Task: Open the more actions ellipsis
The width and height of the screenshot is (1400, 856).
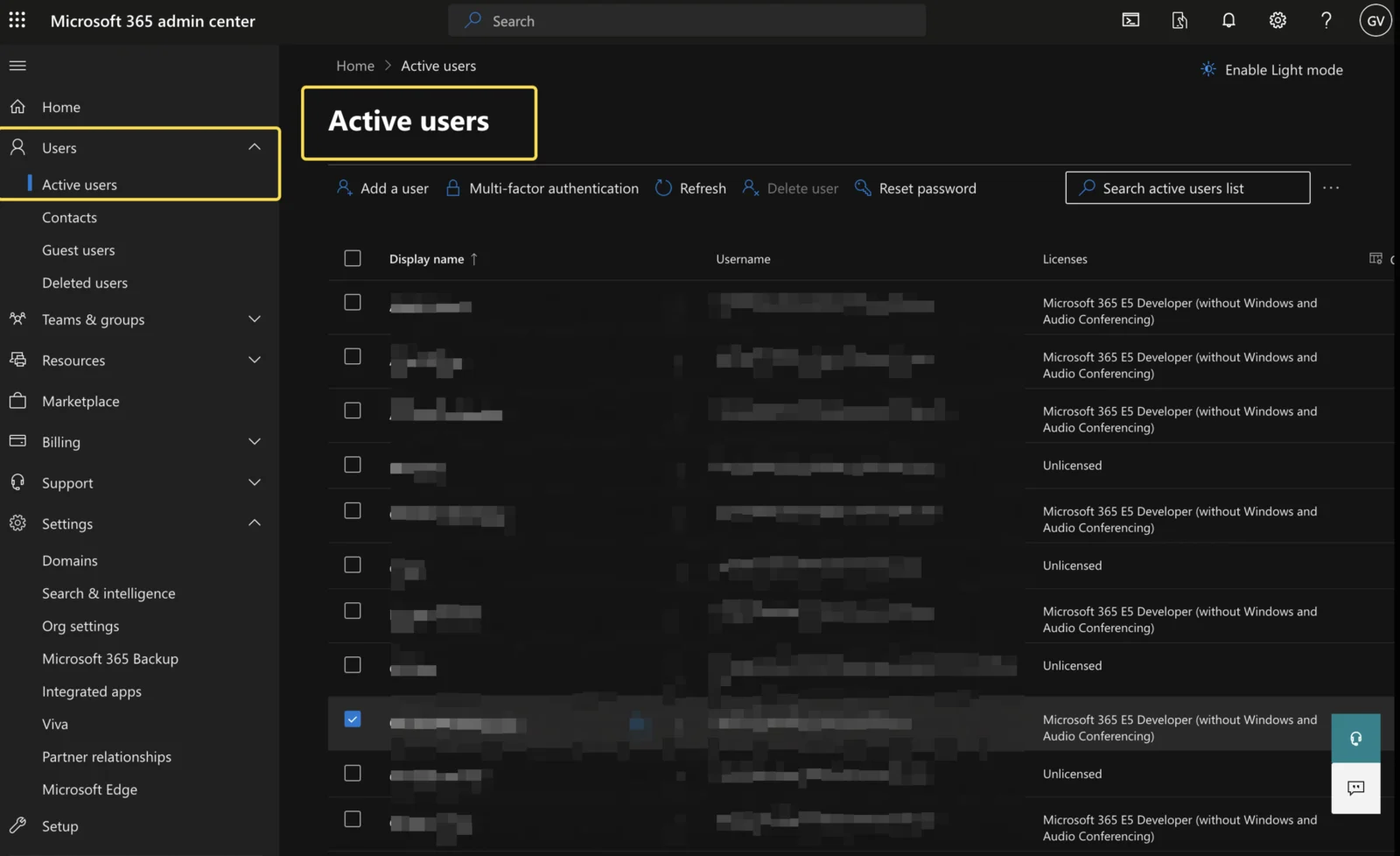Action: [x=1331, y=188]
